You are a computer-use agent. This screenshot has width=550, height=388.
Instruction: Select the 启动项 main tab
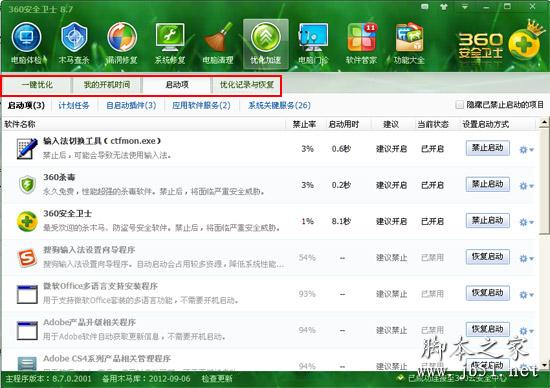pos(177,85)
